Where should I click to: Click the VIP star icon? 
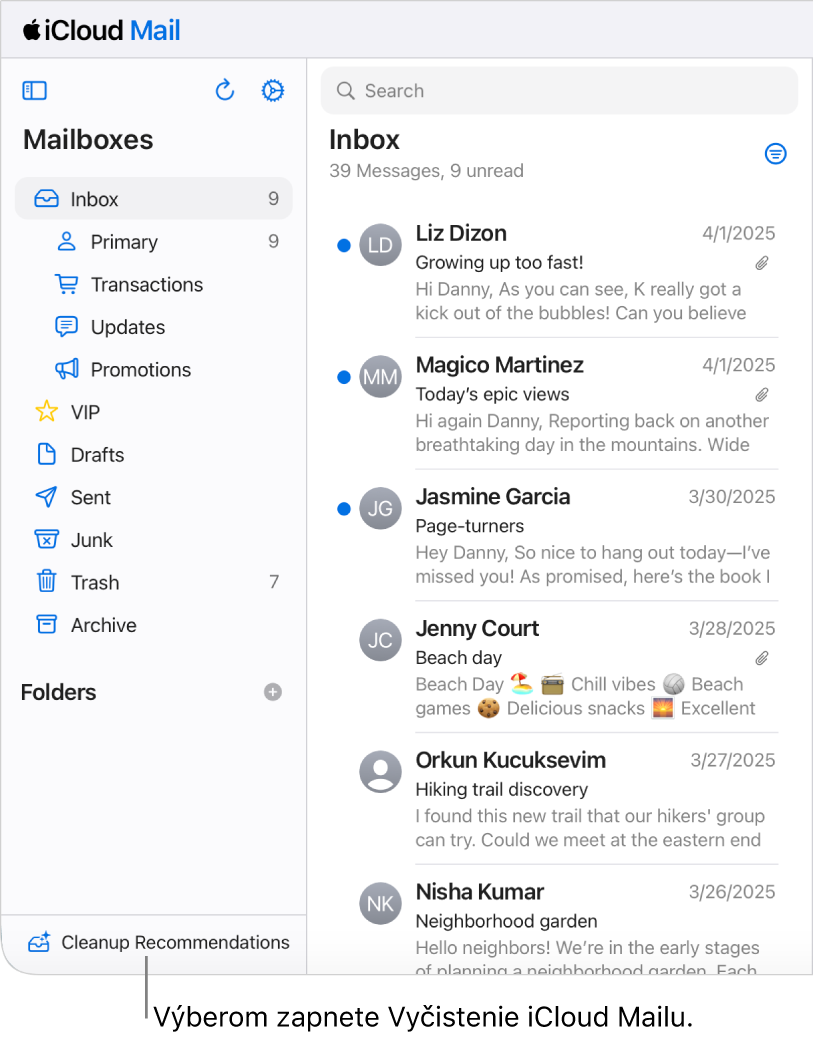tap(46, 412)
